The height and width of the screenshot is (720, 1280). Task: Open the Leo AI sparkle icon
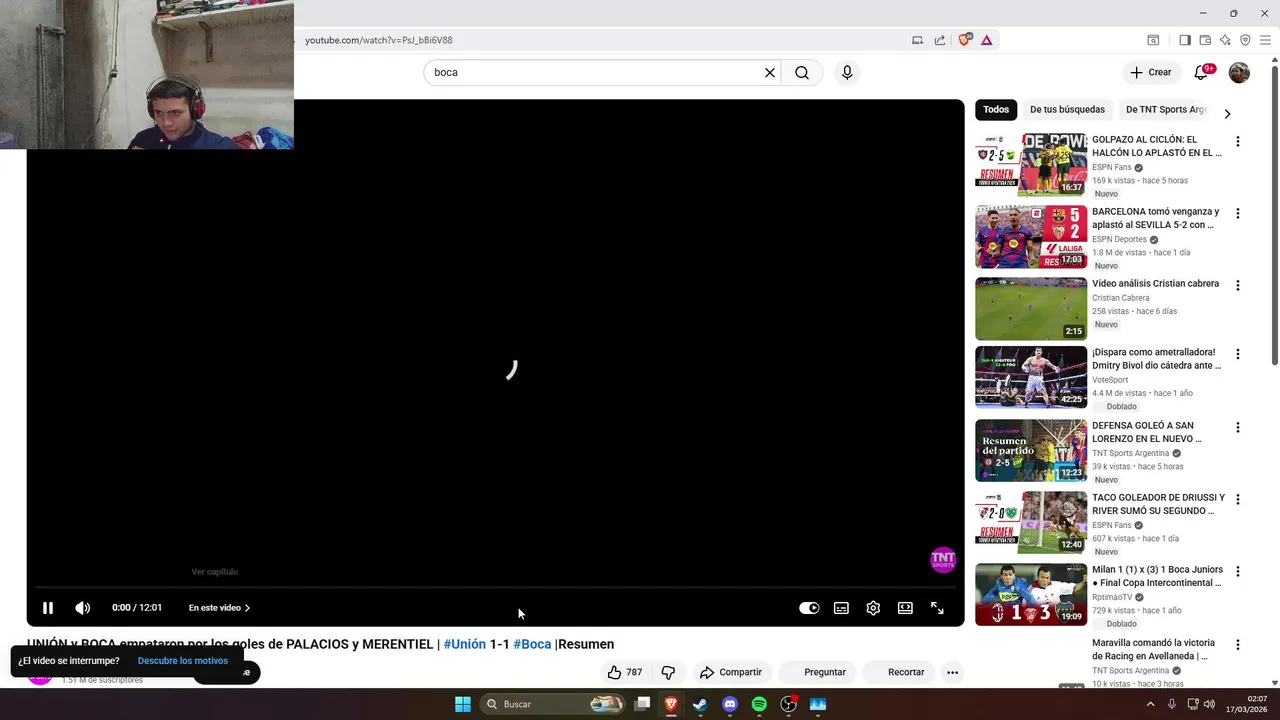point(1225,40)
